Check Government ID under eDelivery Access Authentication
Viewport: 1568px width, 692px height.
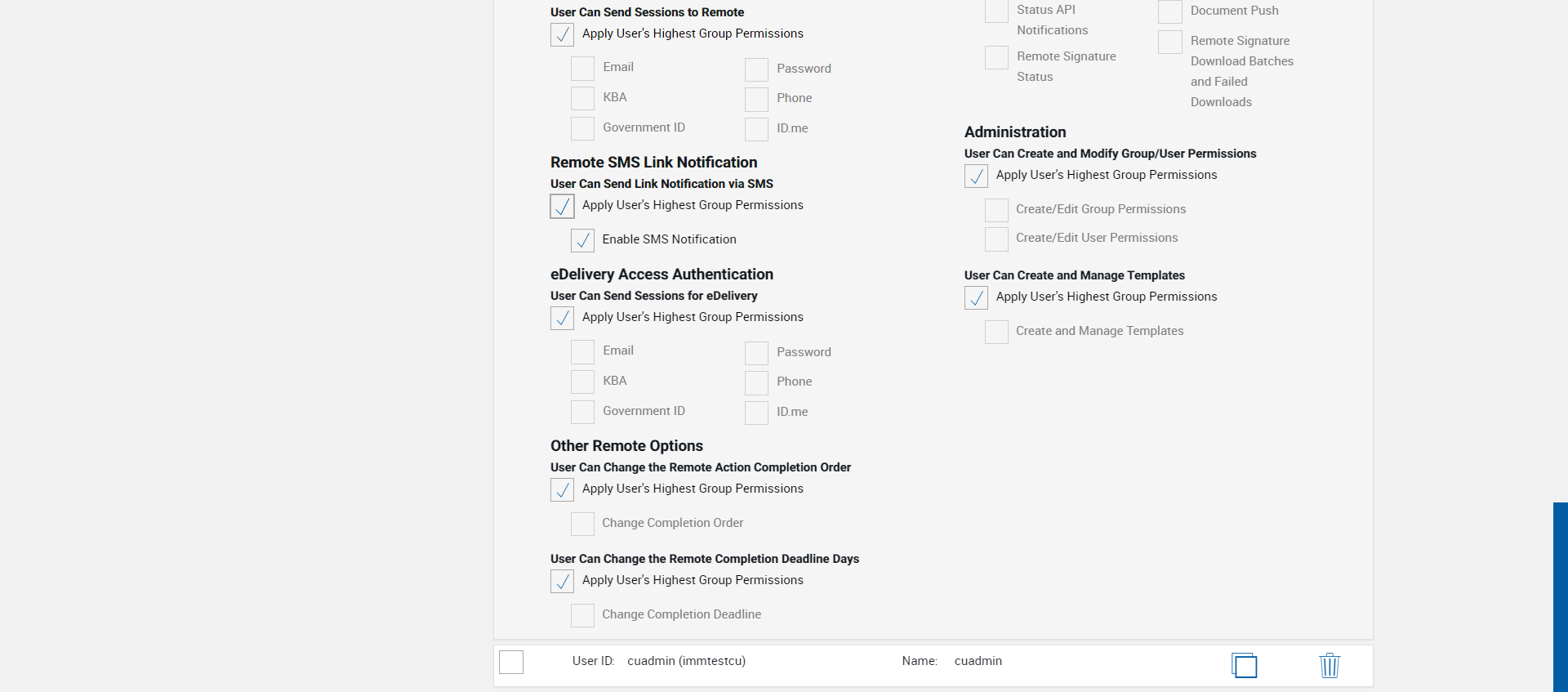click(x=582, y=412)
